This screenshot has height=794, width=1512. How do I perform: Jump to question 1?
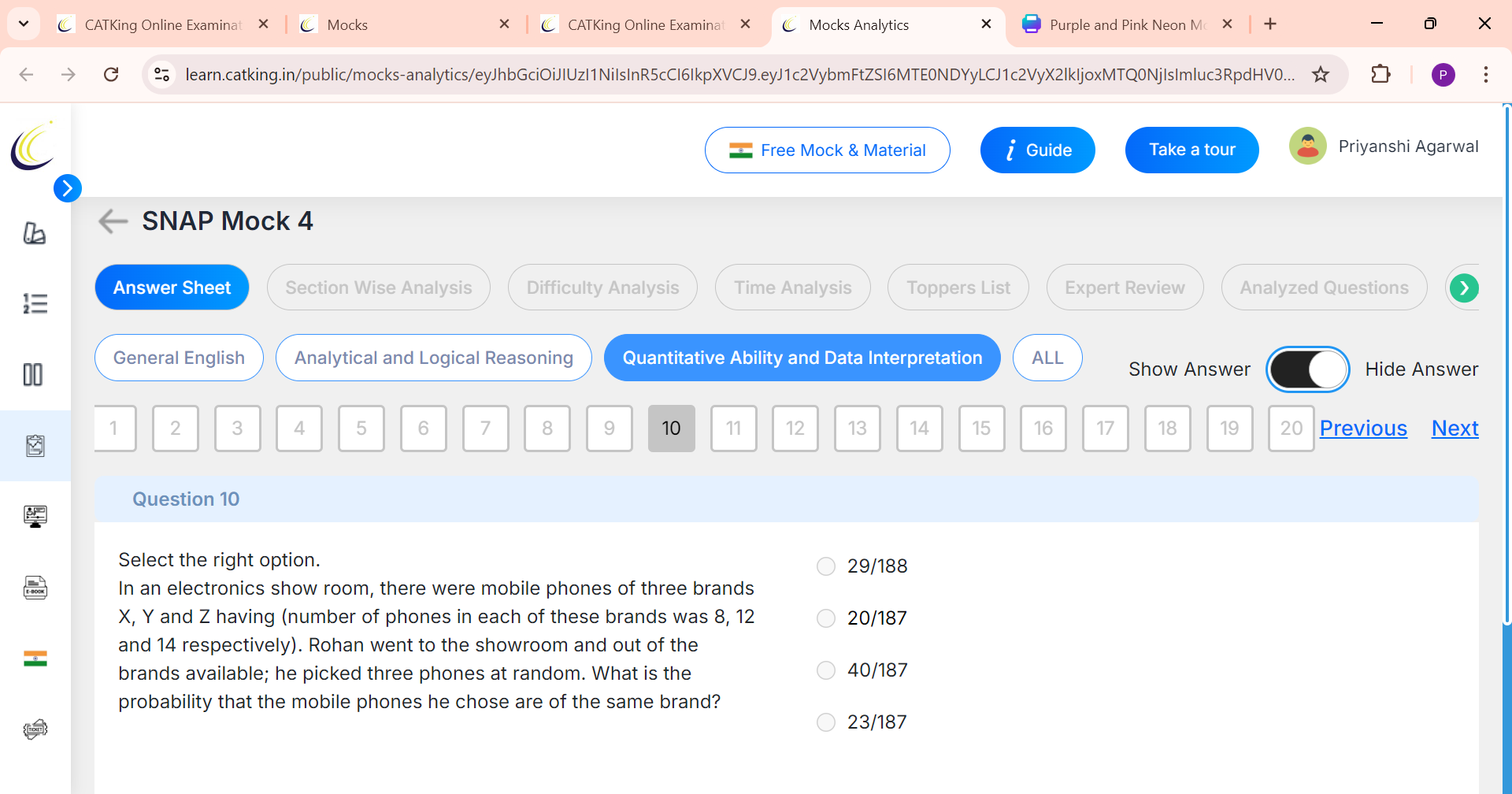tap(115, 429)
